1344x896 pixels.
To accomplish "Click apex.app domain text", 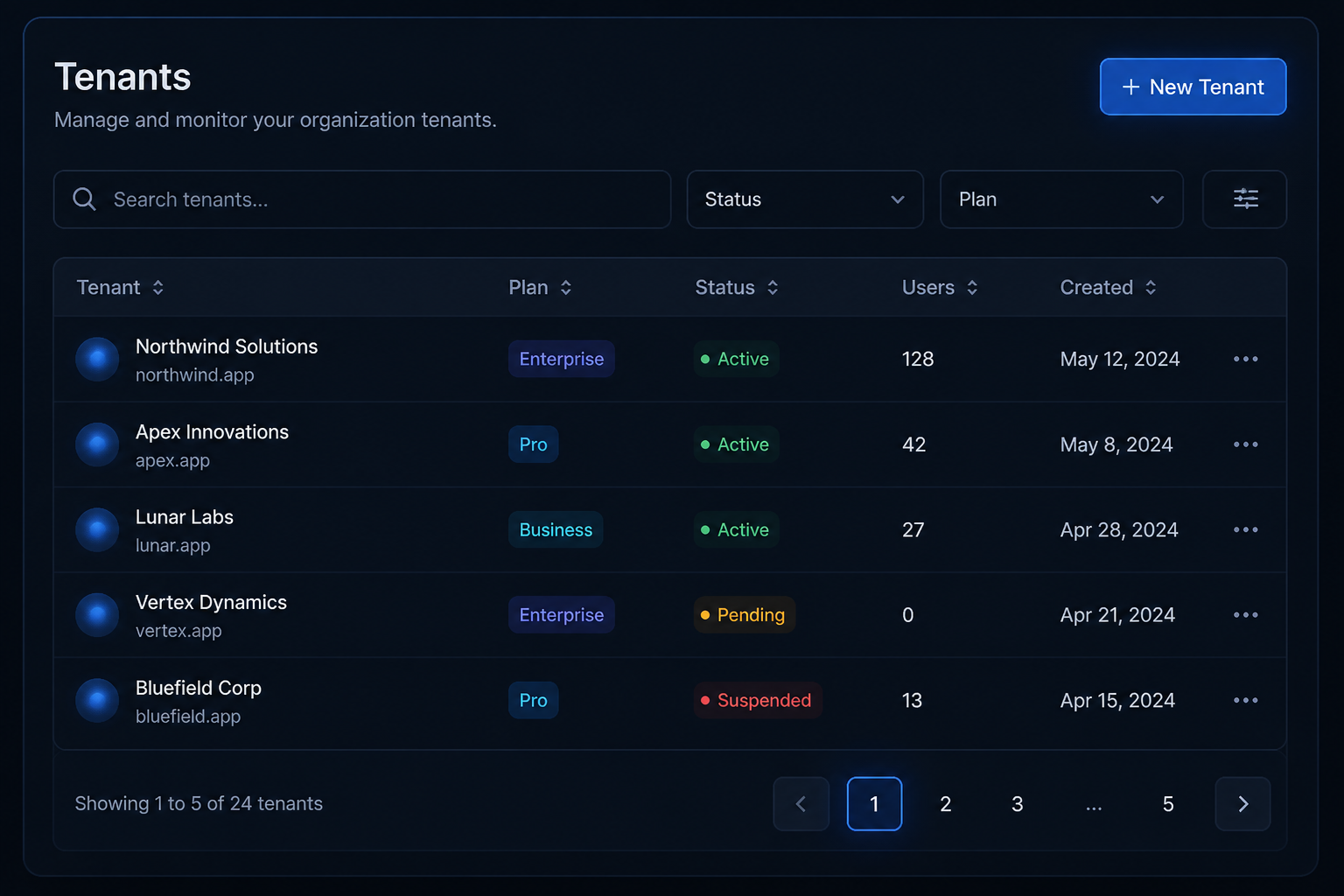I will coord(172,460).
